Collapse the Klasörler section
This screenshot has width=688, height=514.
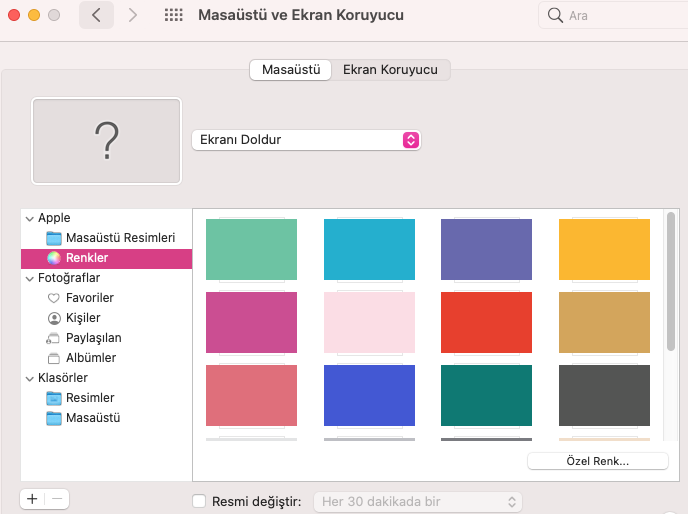[29, 378]
